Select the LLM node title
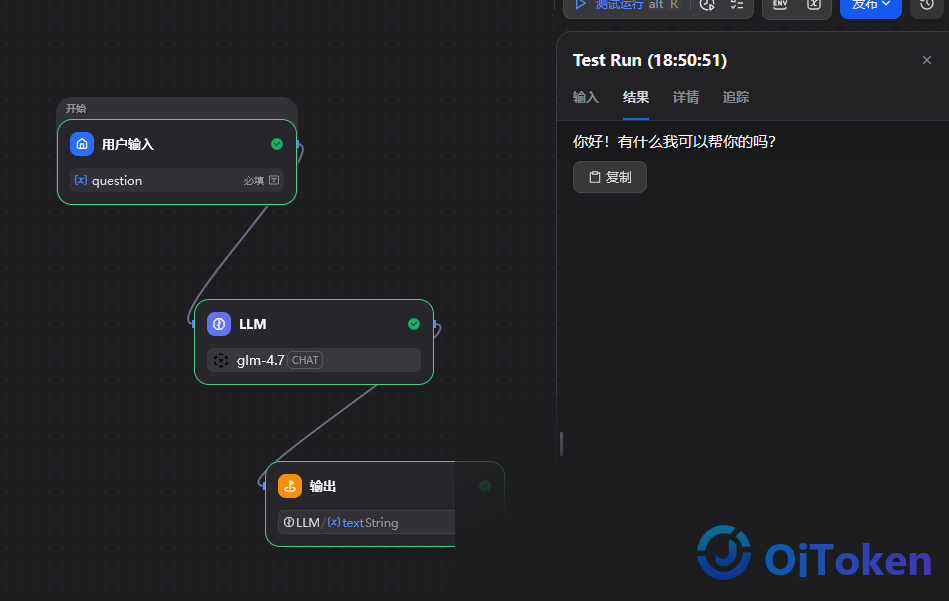This screenshot has height=601, width=949. tap(252, 324)
